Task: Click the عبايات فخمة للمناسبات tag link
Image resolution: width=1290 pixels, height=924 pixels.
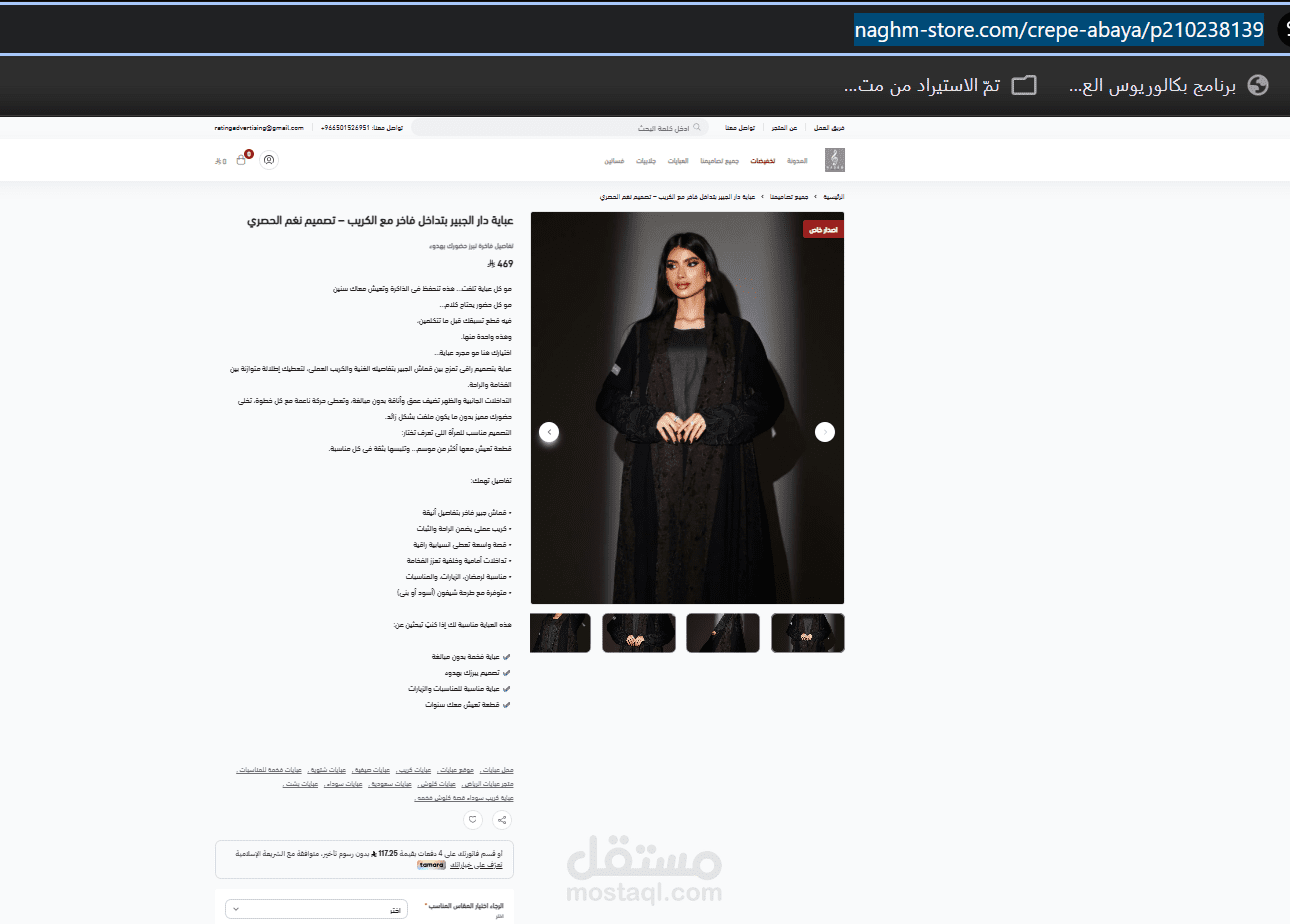Action: 269,770
